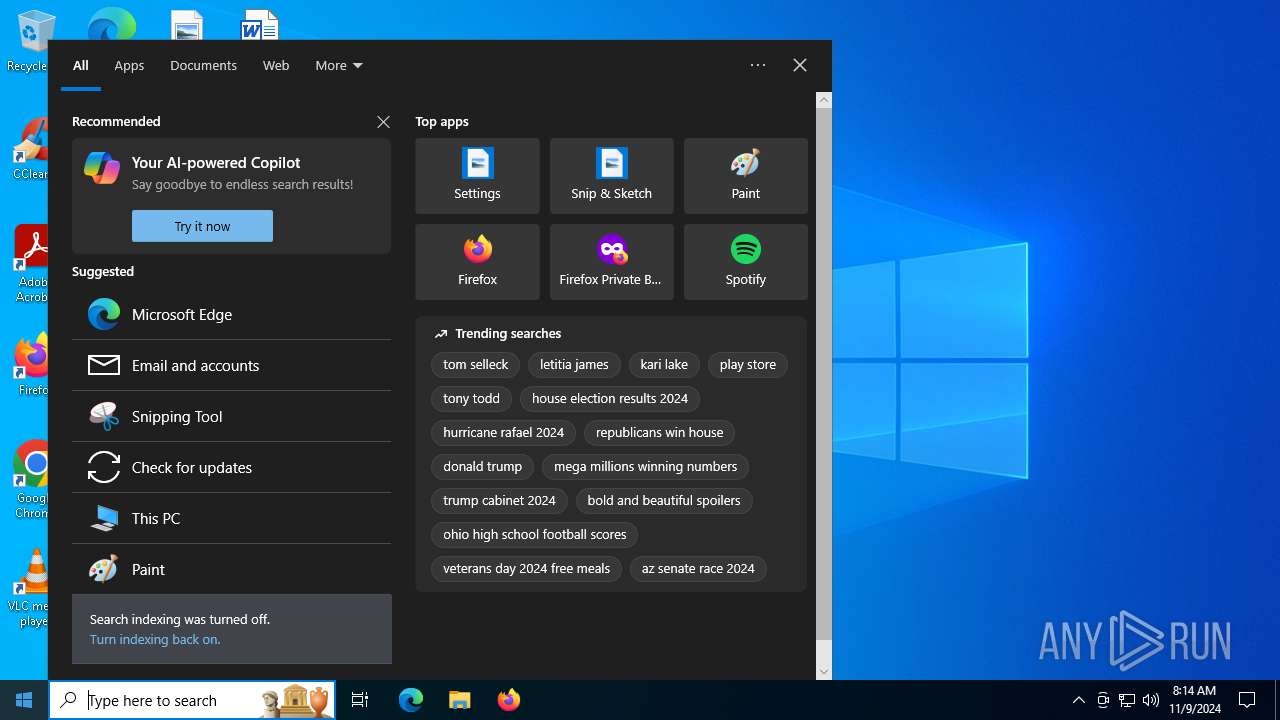The height and width of the screenshot is (720, 1280).
Task: Search 'az senate race 2024'
Action: pyautogui.click(x=698, y=569)
